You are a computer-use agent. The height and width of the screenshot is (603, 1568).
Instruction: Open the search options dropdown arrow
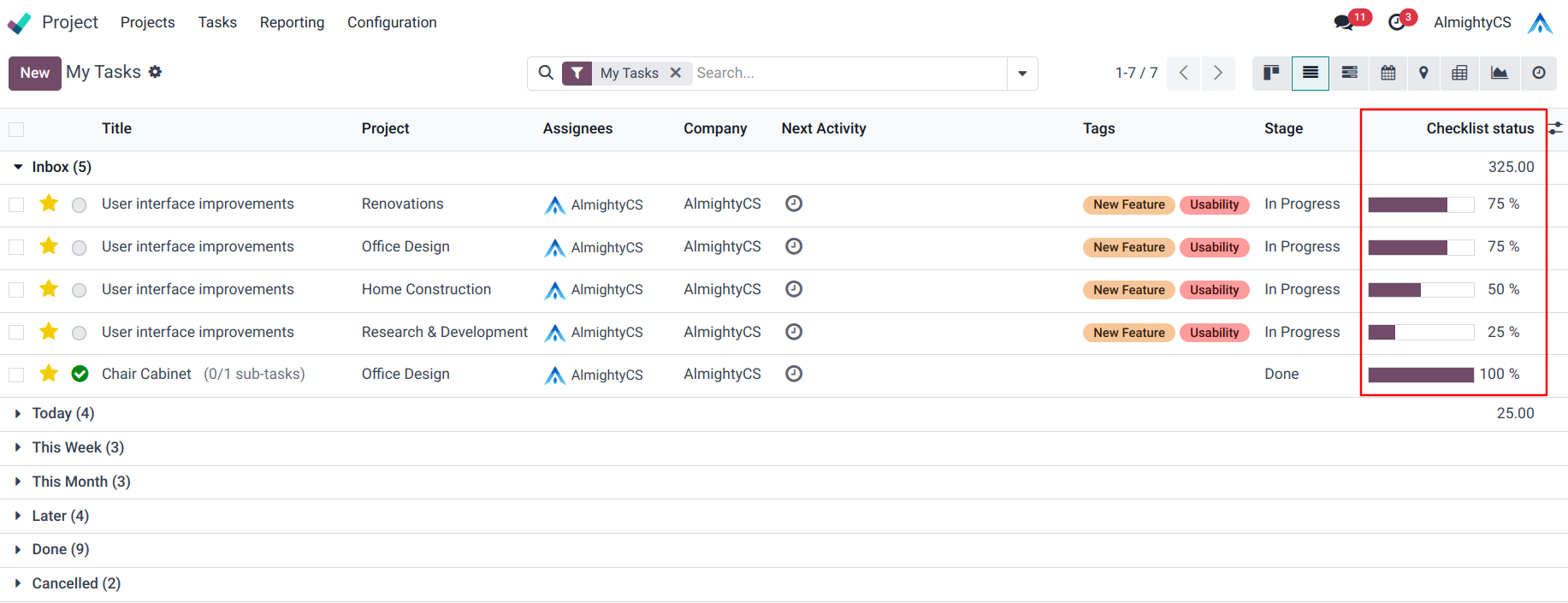[1022, 74]
